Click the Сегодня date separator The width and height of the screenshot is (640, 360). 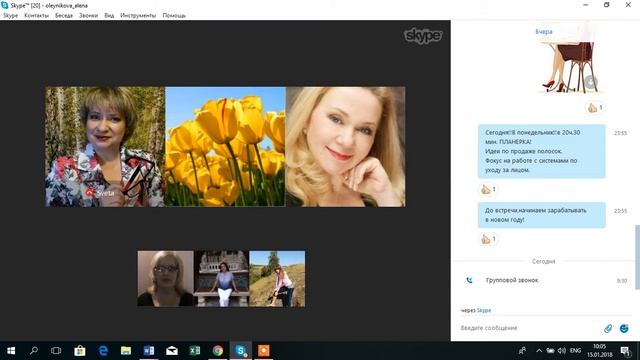tap(544, 262)
